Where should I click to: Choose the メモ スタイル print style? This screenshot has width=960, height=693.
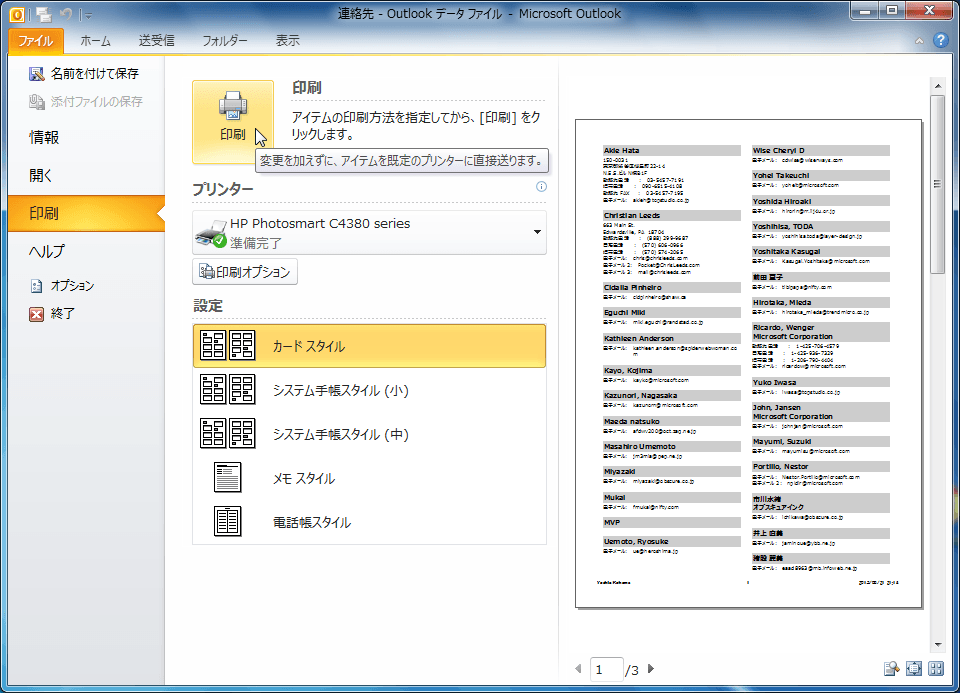point(369,478)
